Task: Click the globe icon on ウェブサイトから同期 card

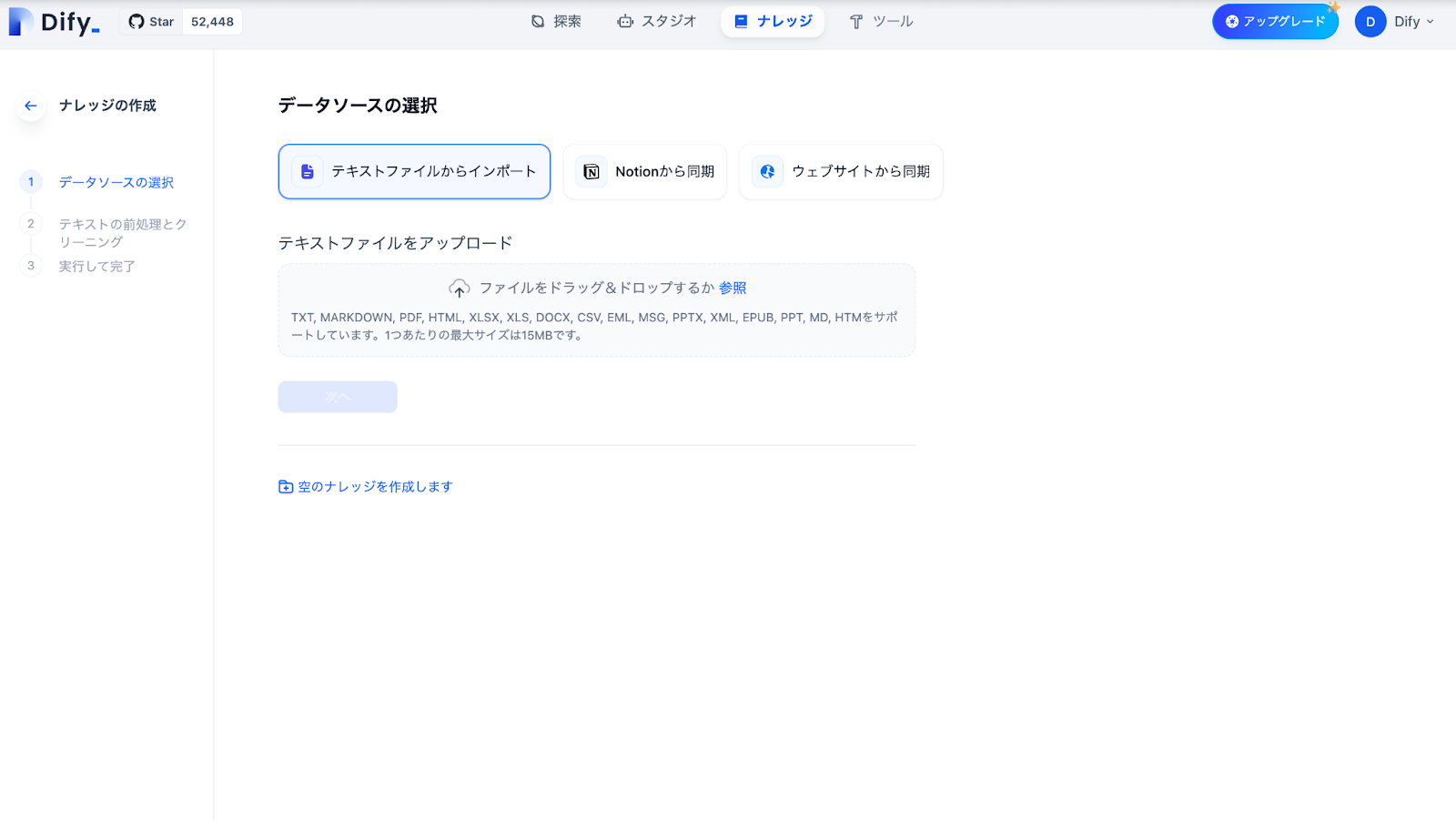Action: [x=767, y=171]
